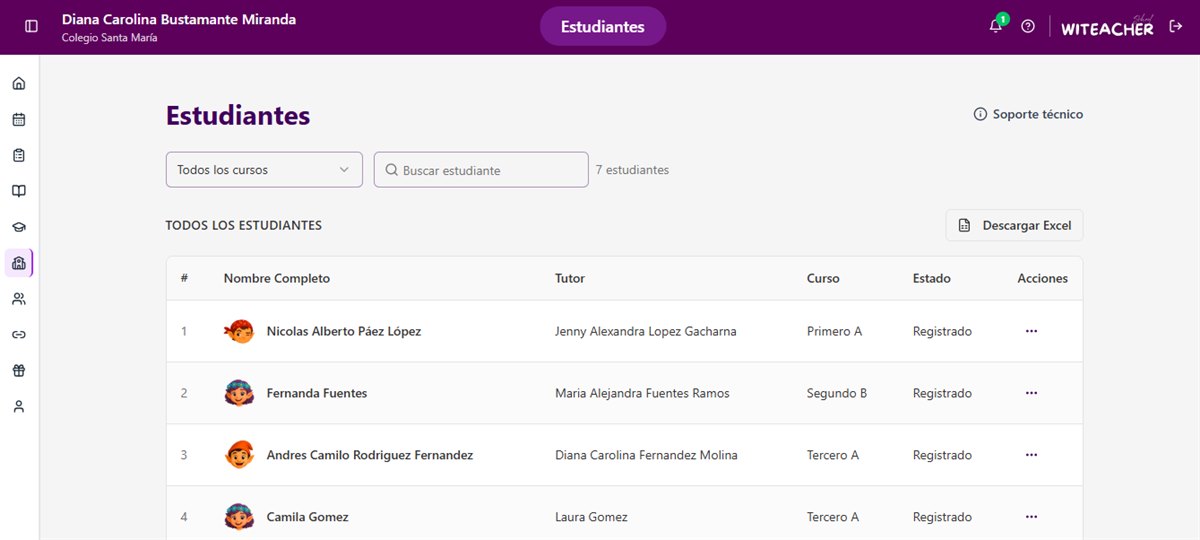
Task: Click the Estudiantes pill in header
Action: pos(603,27)
